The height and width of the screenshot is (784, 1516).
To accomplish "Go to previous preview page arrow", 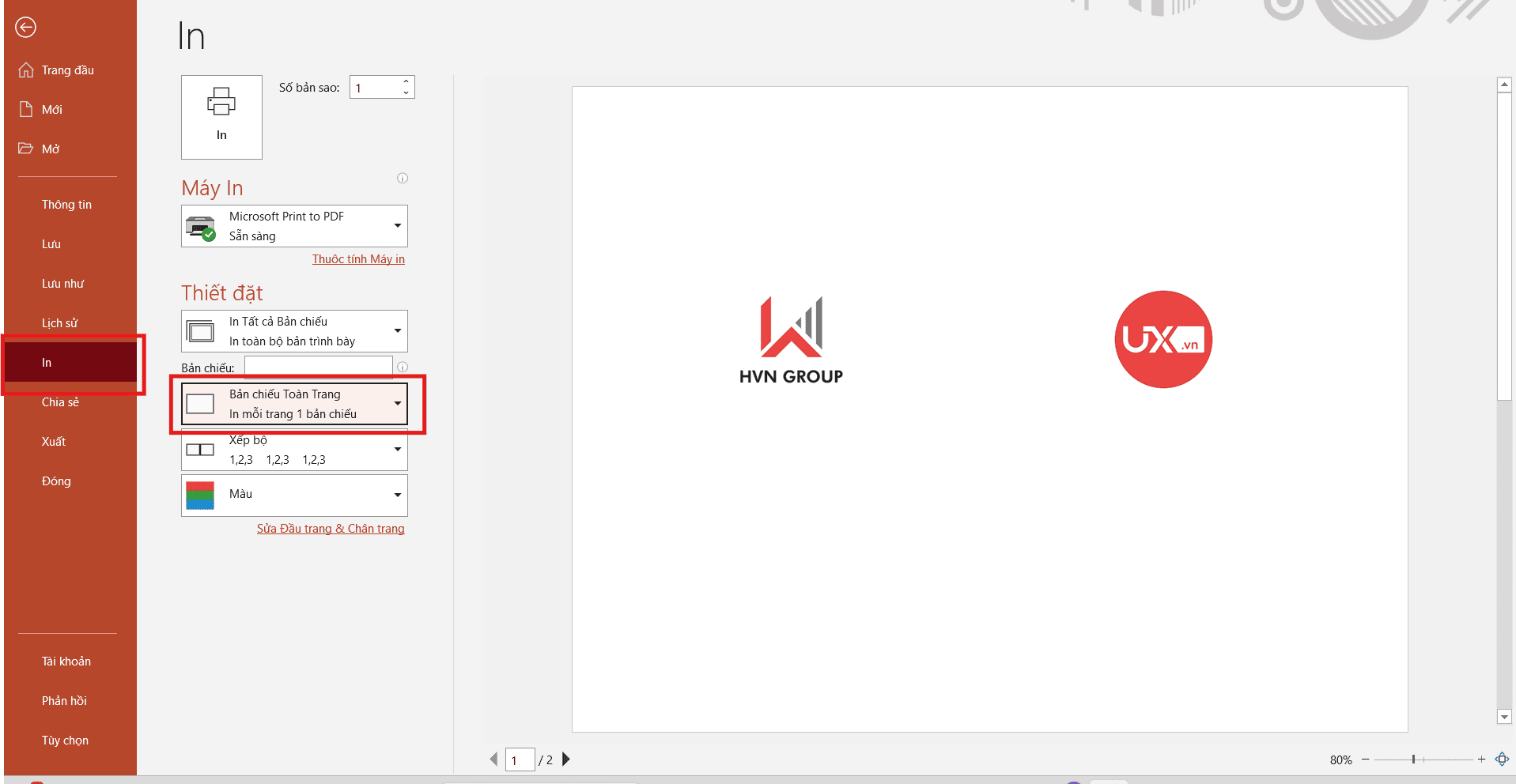I will click(x=493, y=759).
